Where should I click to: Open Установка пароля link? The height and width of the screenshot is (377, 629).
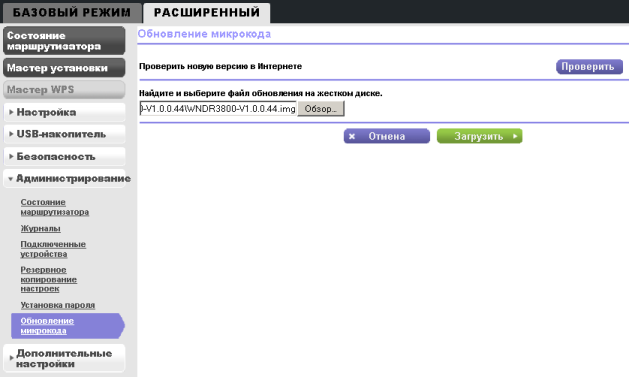[x=58, y=305]
